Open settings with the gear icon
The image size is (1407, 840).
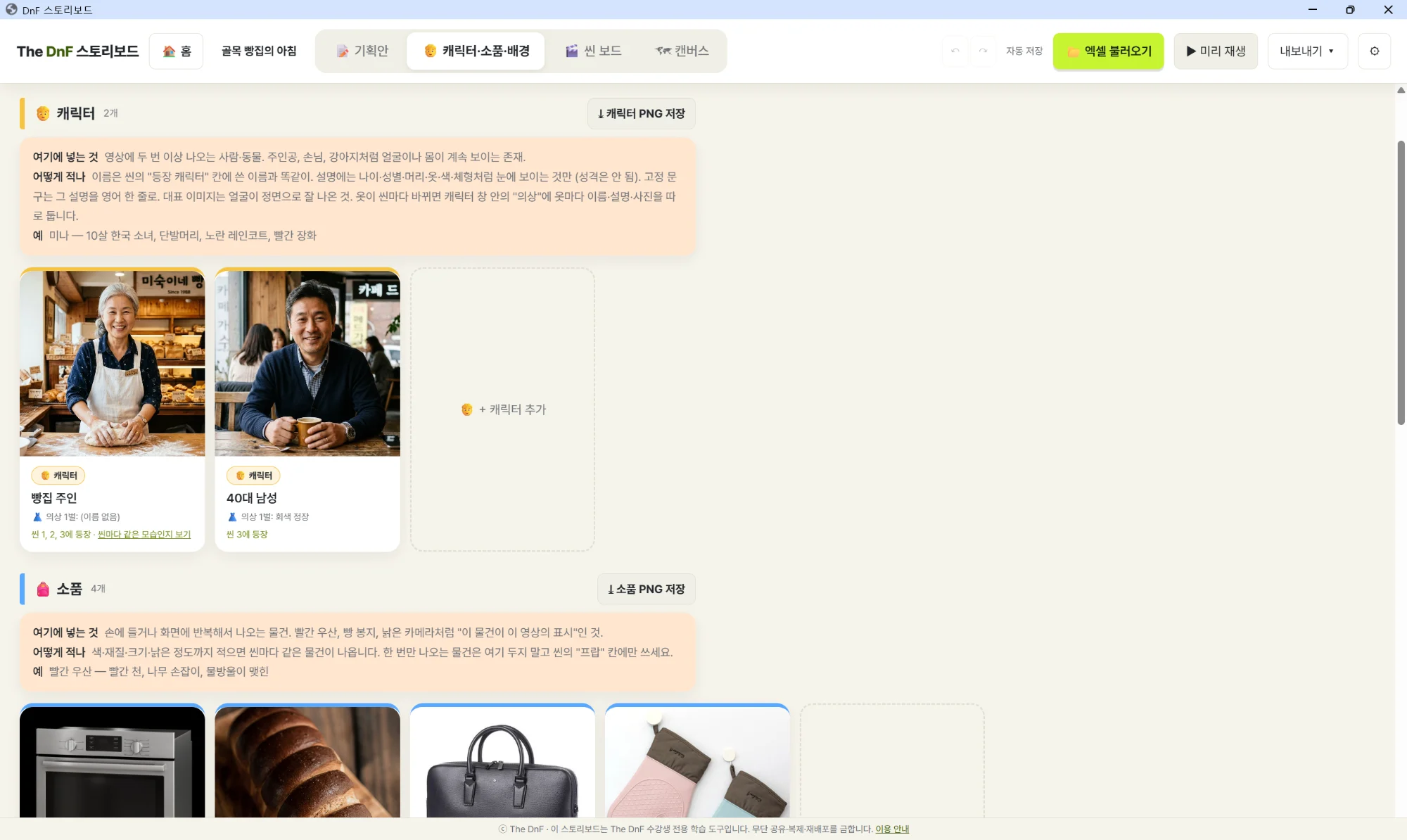point(1374,51)
